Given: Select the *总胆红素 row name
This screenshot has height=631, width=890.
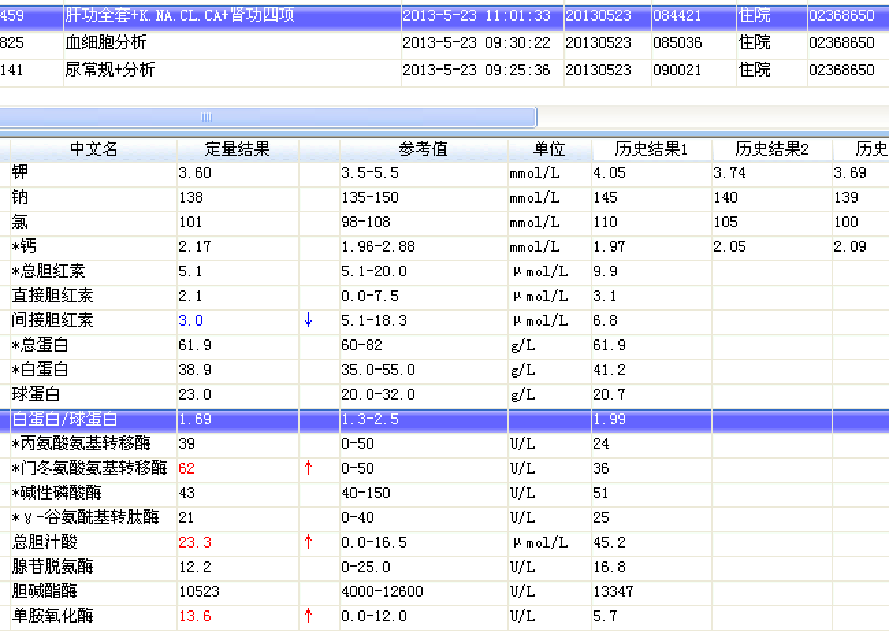Looking at the screenshot, I should pos(48,271).
